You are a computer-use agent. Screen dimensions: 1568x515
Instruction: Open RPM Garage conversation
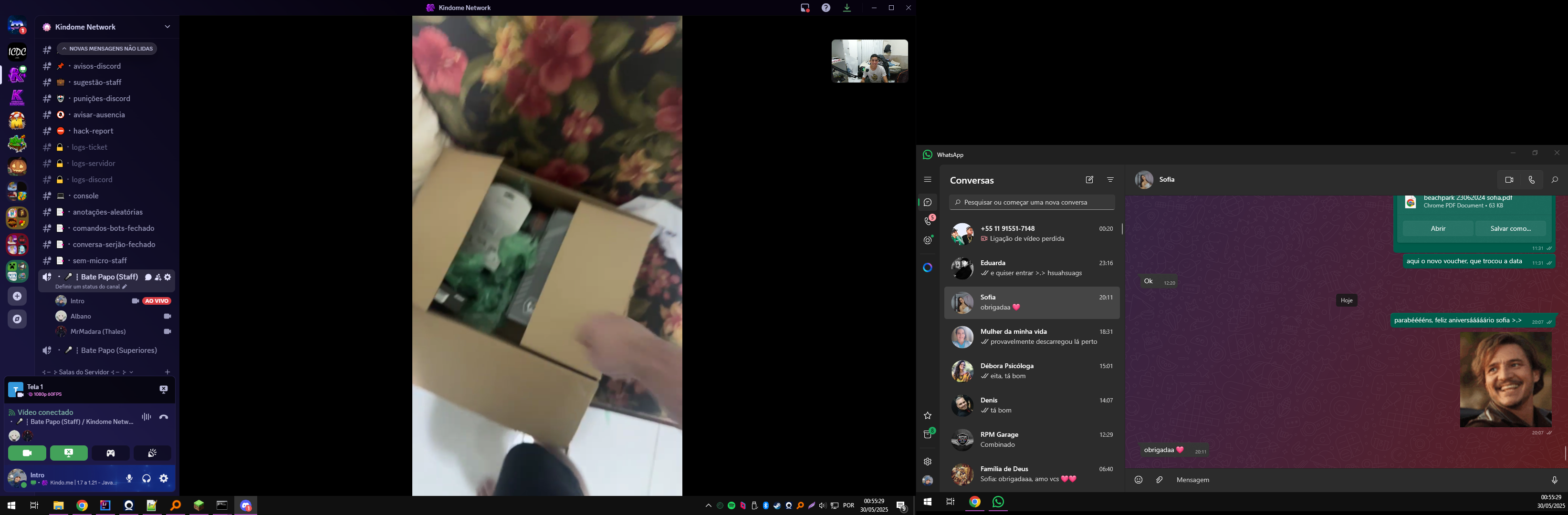(1032, 440)
